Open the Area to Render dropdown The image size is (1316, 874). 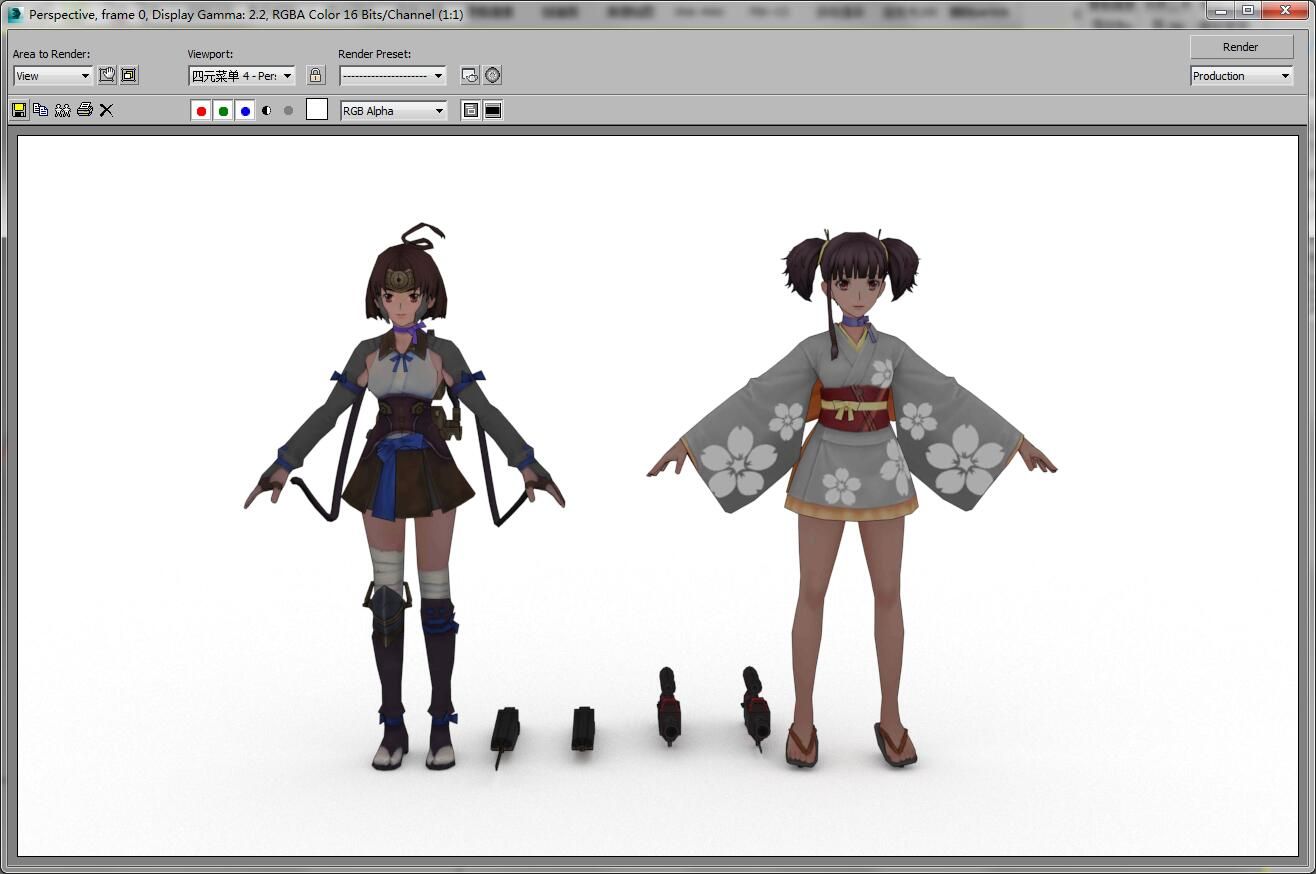point(53,76)
